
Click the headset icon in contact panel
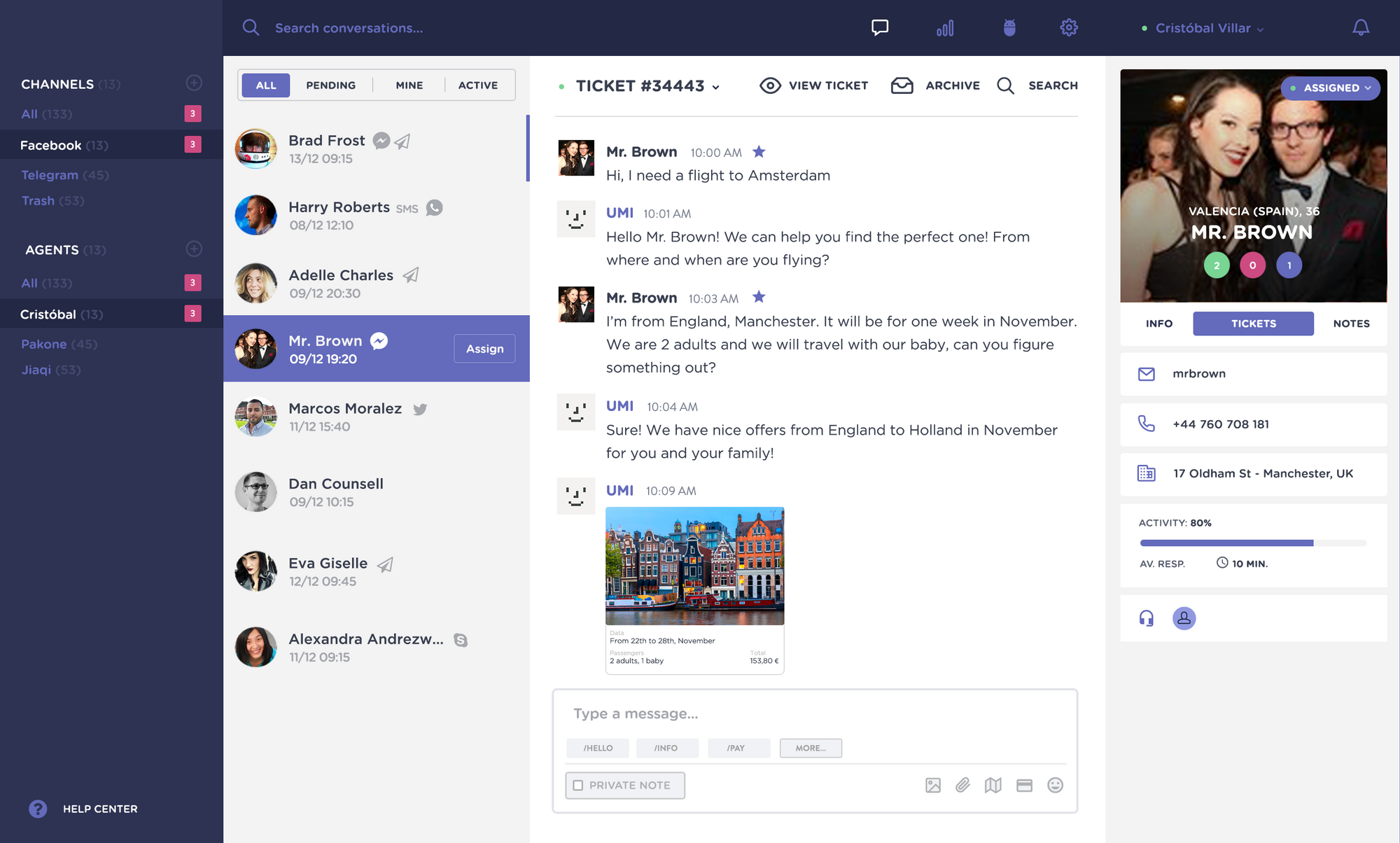[1146, 618]
